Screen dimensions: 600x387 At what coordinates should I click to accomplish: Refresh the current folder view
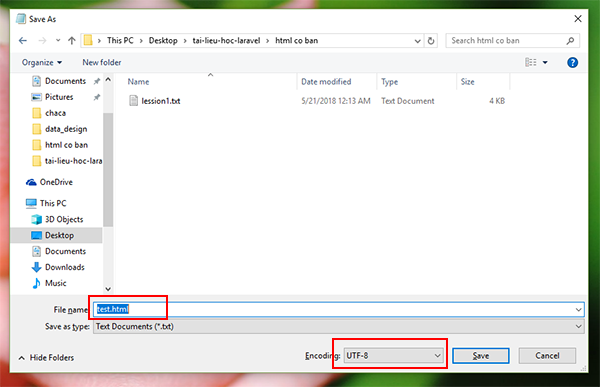pyautogui.click(x=431, y=41)
